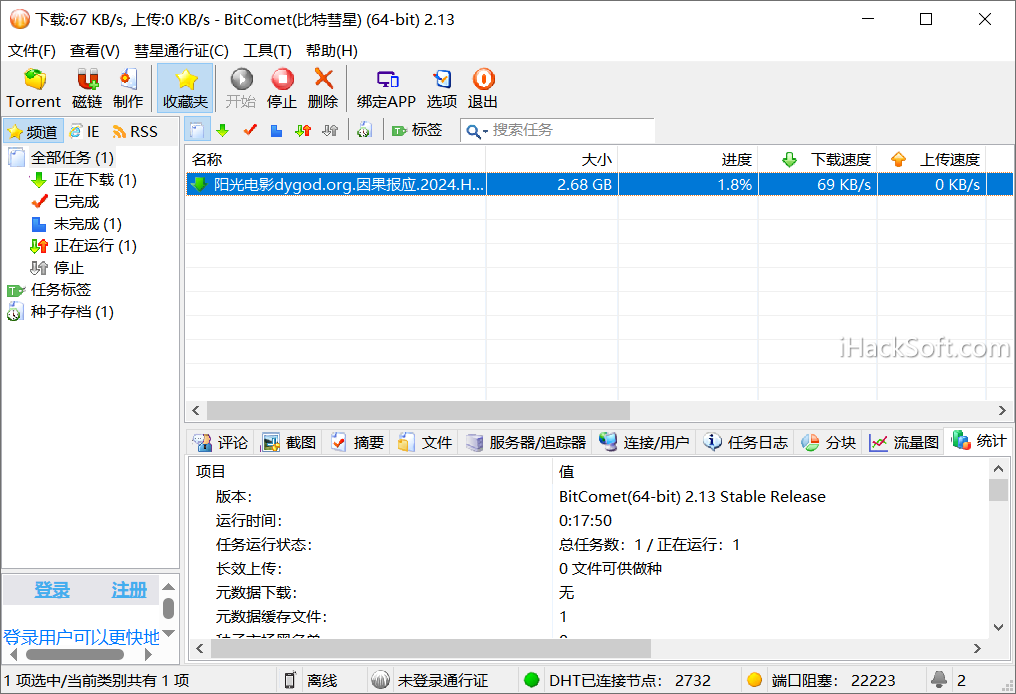The height and width of the screenshot is (694, 1016).
Task: Click the 开始 start button
Action: 241,88
